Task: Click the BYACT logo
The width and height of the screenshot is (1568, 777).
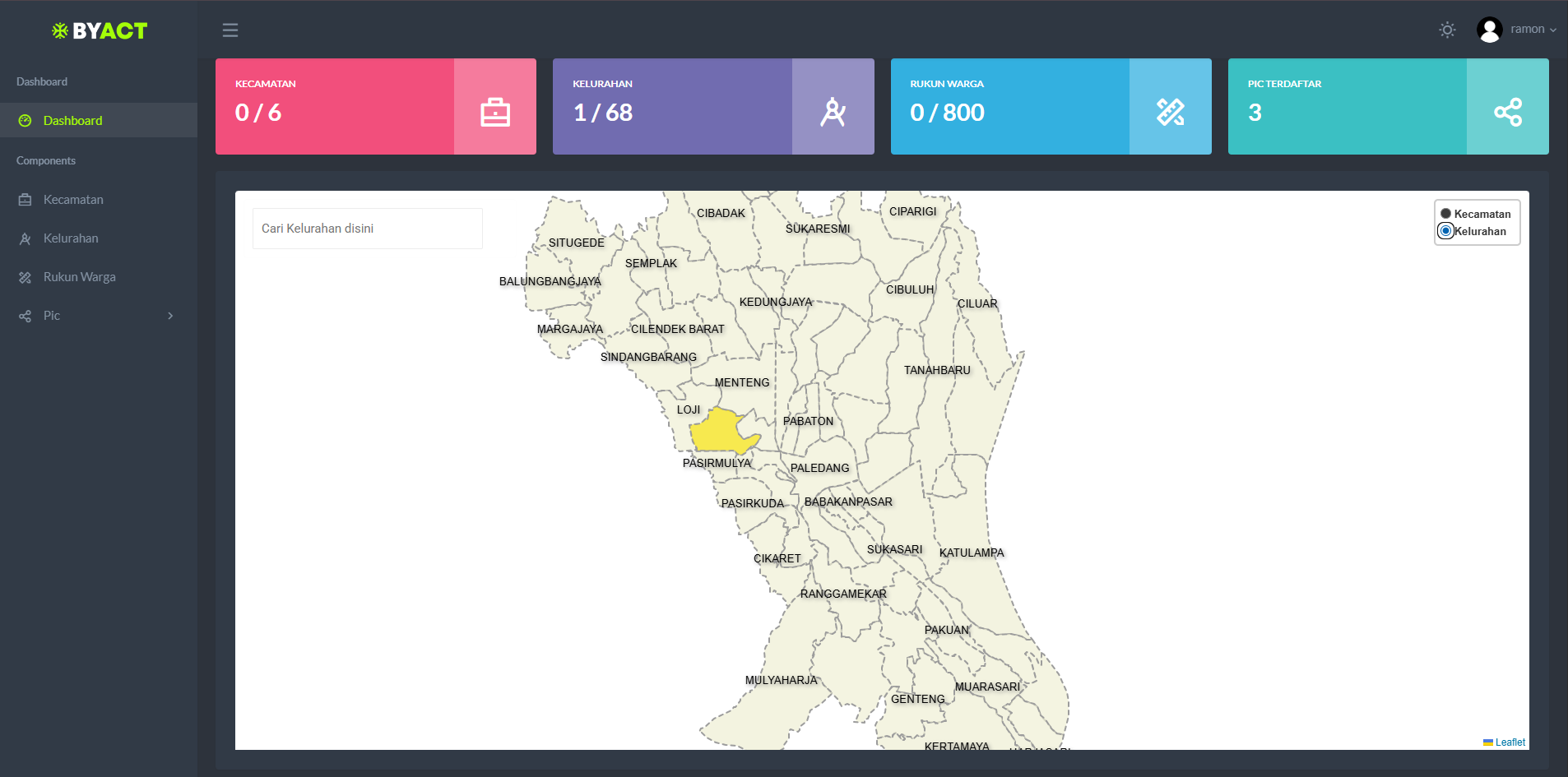Action: coord(100,31)
